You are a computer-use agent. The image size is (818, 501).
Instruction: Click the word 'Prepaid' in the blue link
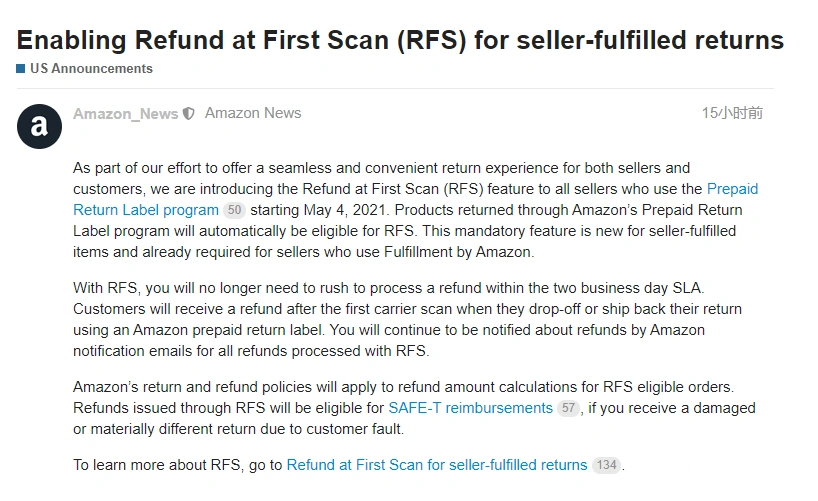(732, 189)
